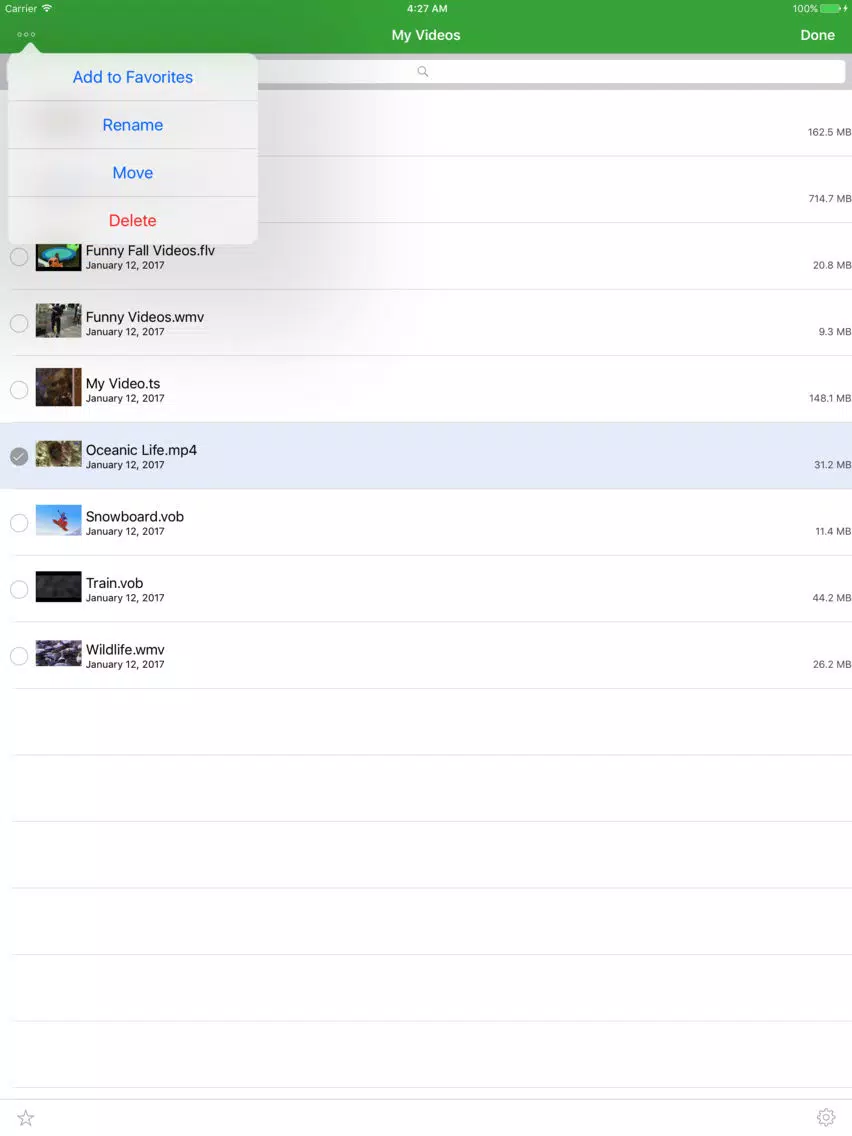Click the 162.5 MB file size
852x1136 pixels.
[x=830, y=132]
